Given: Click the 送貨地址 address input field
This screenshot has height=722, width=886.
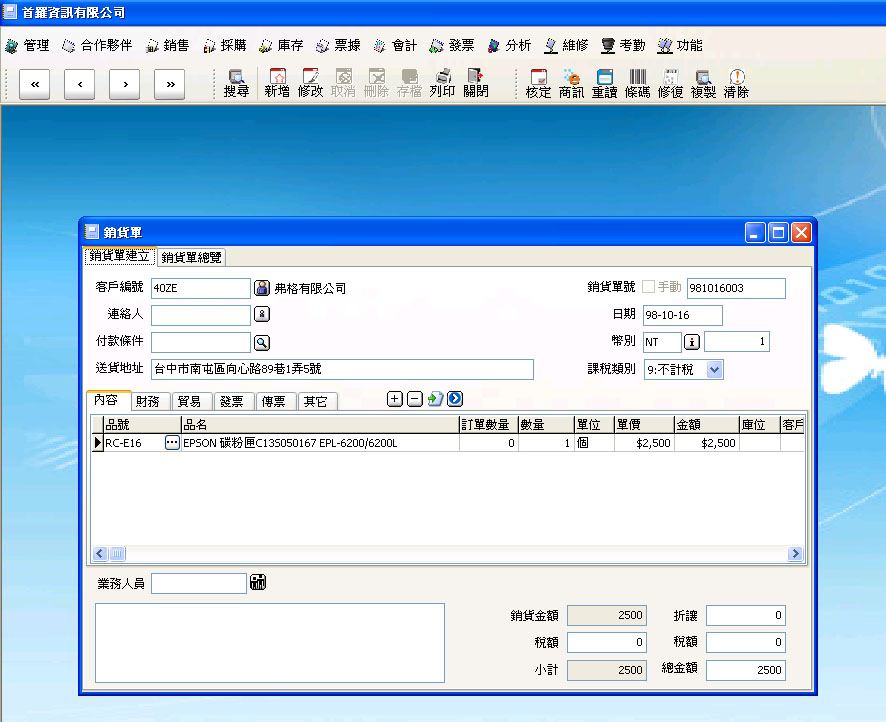Looking at the screenshot, I should [x=342, y=370].
